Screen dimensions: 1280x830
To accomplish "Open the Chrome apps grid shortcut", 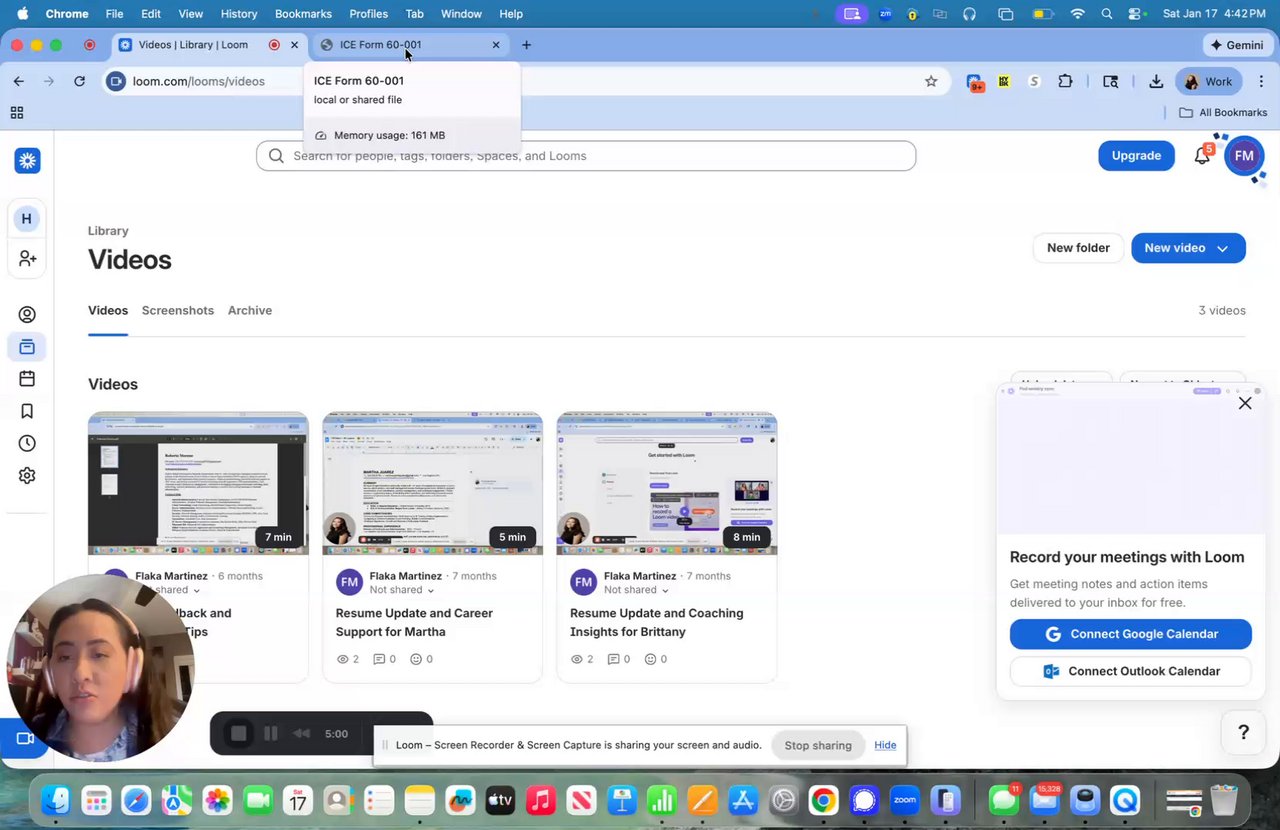I will tap(17, 113).
